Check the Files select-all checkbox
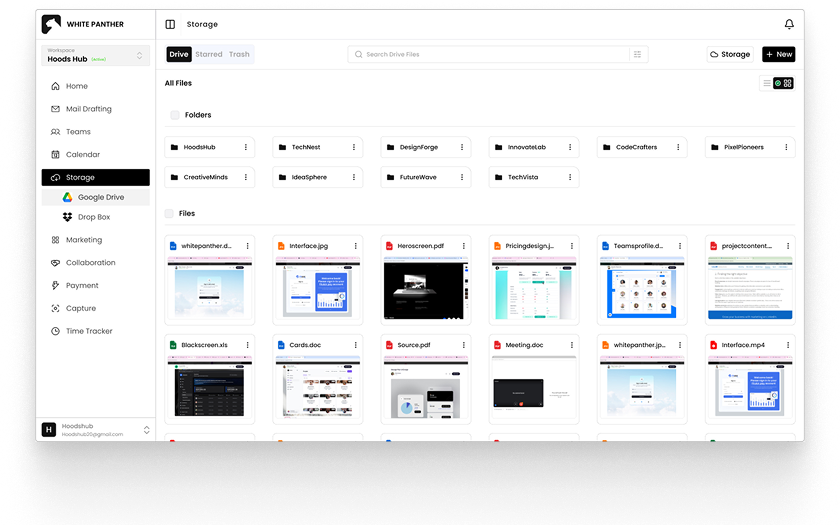This screenshot has height=525, width=840. pos(169,213)
